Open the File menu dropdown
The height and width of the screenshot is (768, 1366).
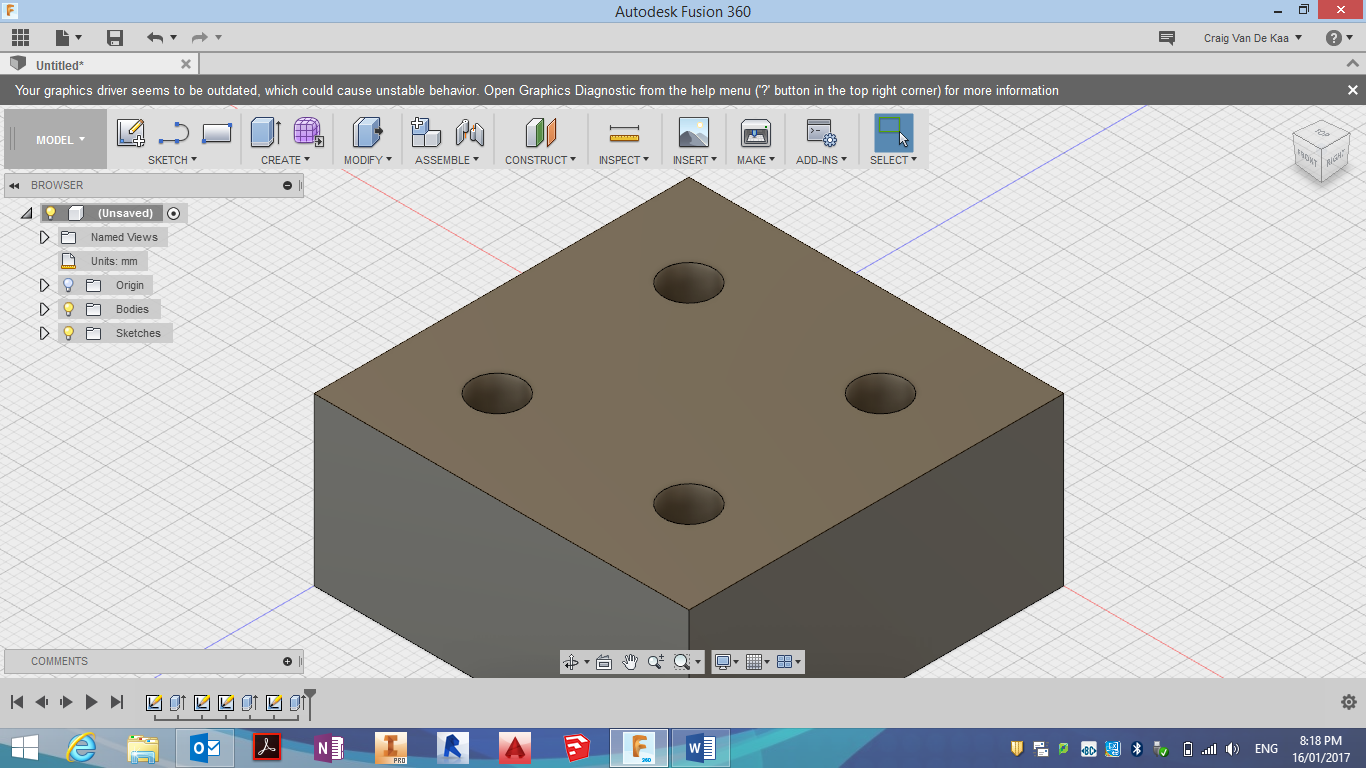point(68,38)
